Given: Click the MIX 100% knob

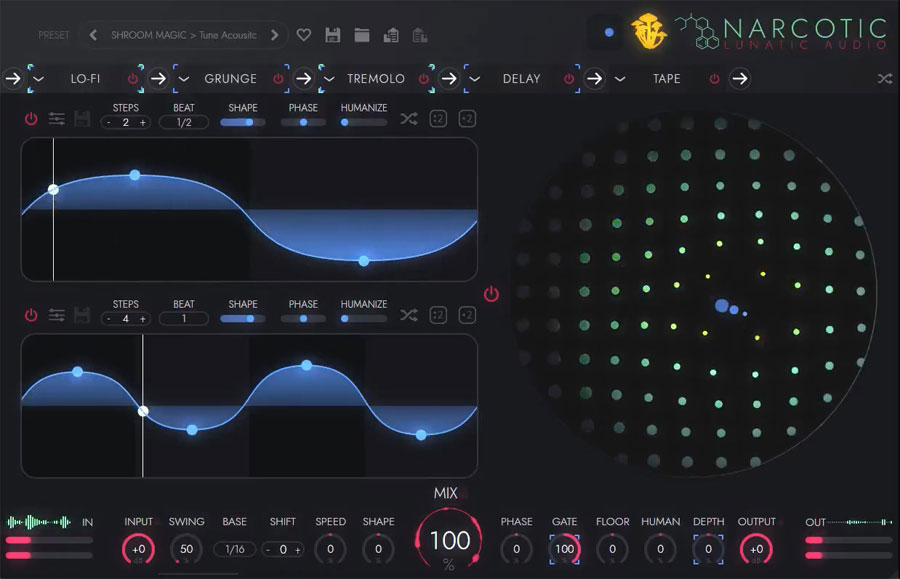Looking at the screenshot, I should point(449,540).
